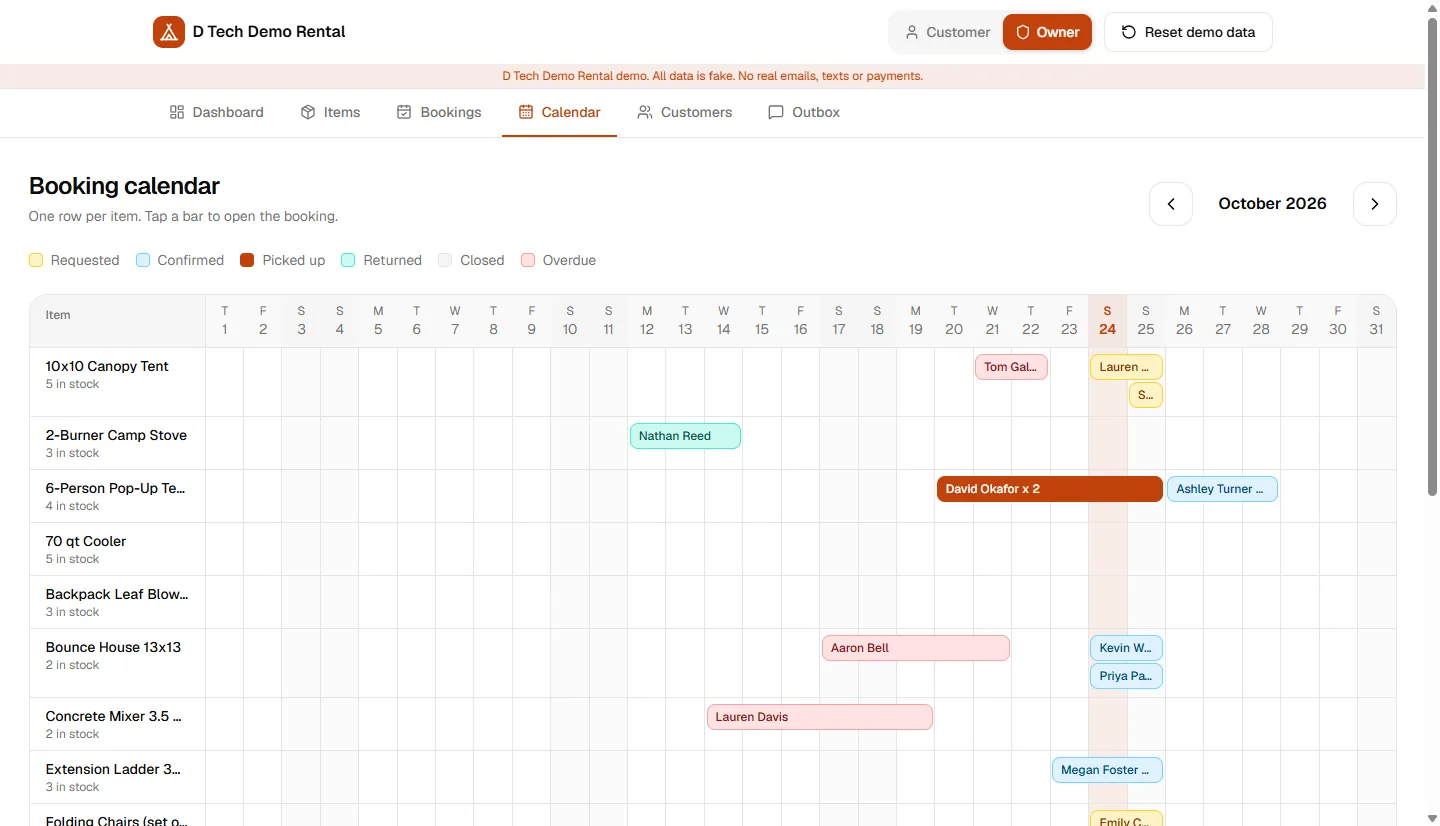Click the Calendar tab's calendar icon
Screen dimensions: 1440x826
tap(526, 112)
